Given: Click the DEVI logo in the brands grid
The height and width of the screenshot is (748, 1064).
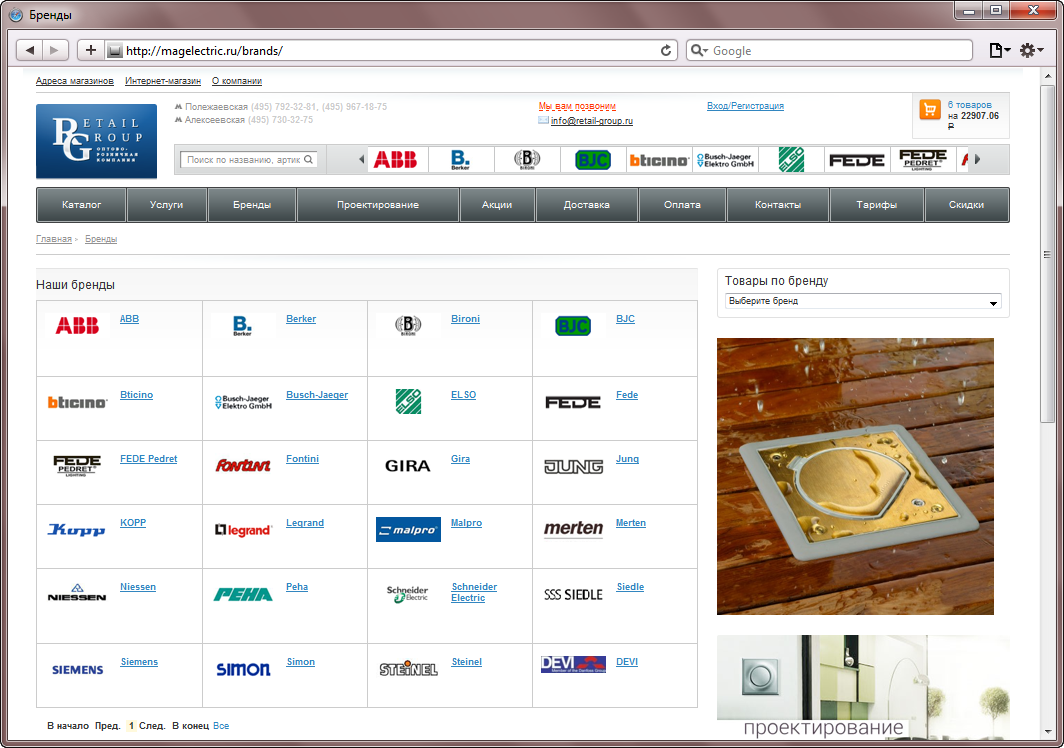Looking at the screenshot, I should (x=573, y=664).
